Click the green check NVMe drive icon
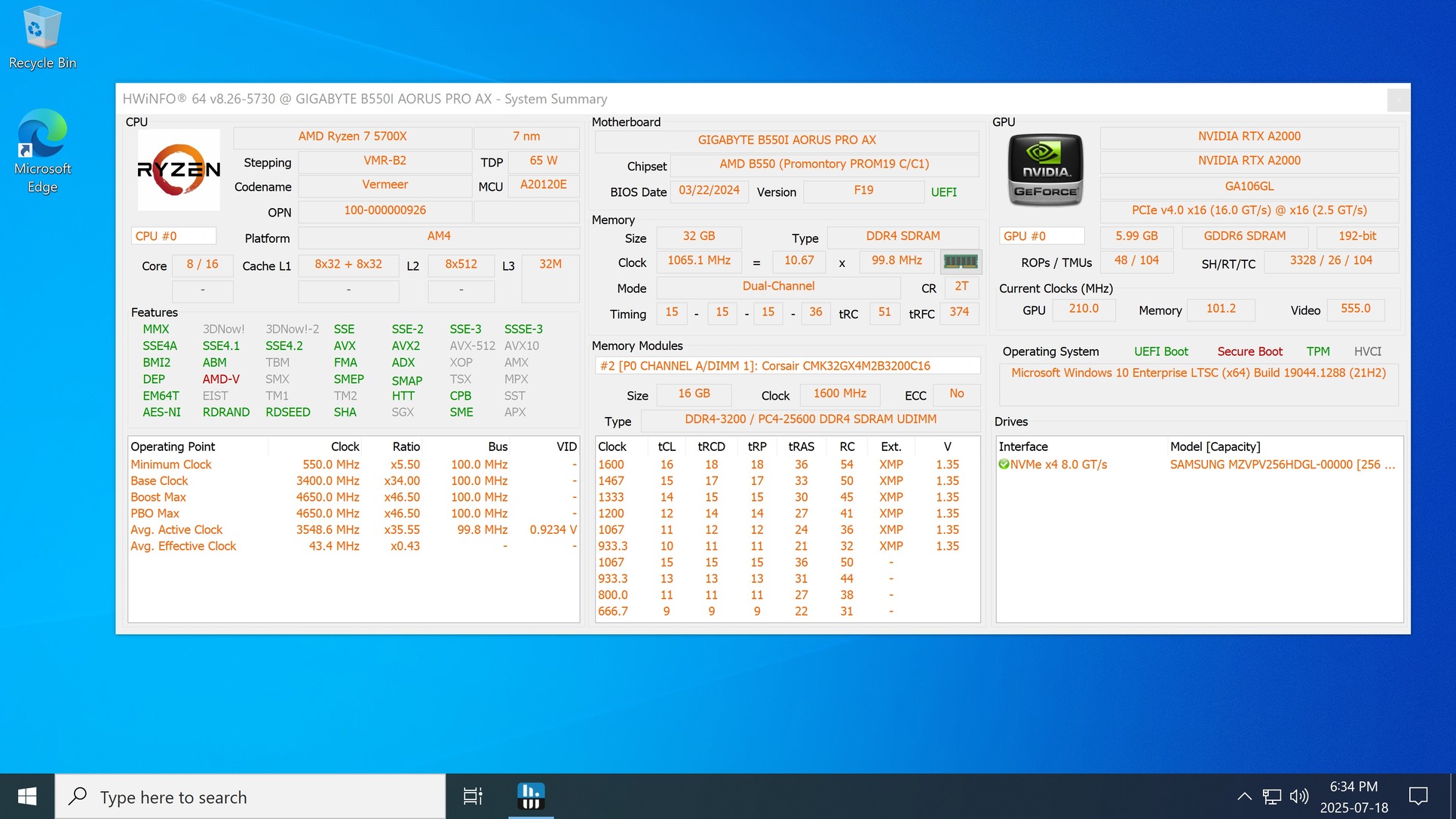Screen dimensions: 1456x819 pos(1004,465)
